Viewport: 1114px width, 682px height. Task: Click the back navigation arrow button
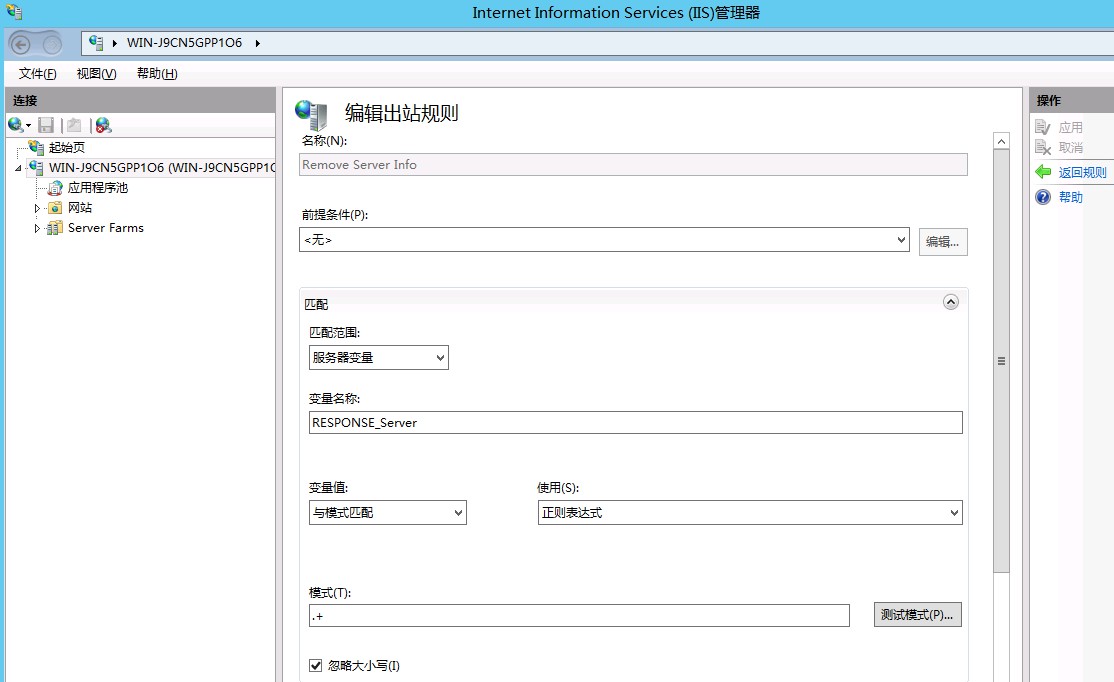click(21, 43)
